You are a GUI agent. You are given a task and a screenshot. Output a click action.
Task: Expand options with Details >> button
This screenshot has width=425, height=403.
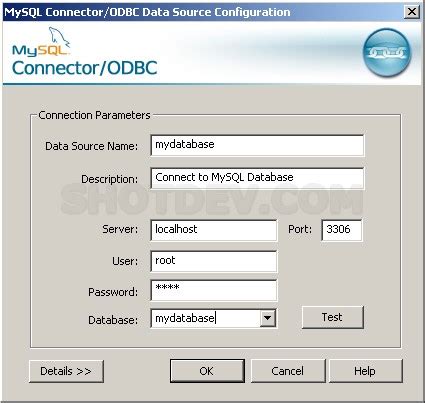point(66,371)
